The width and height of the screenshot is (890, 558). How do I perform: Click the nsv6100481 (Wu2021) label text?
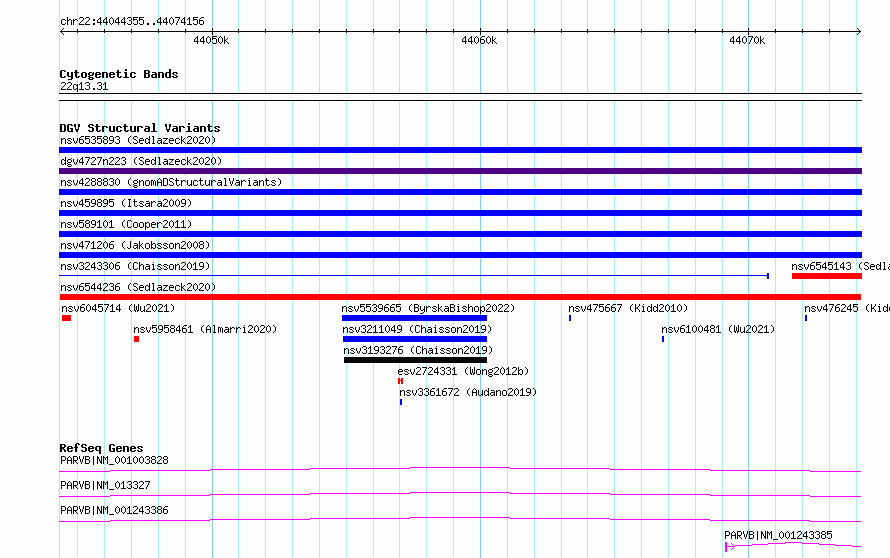point(718,329)
